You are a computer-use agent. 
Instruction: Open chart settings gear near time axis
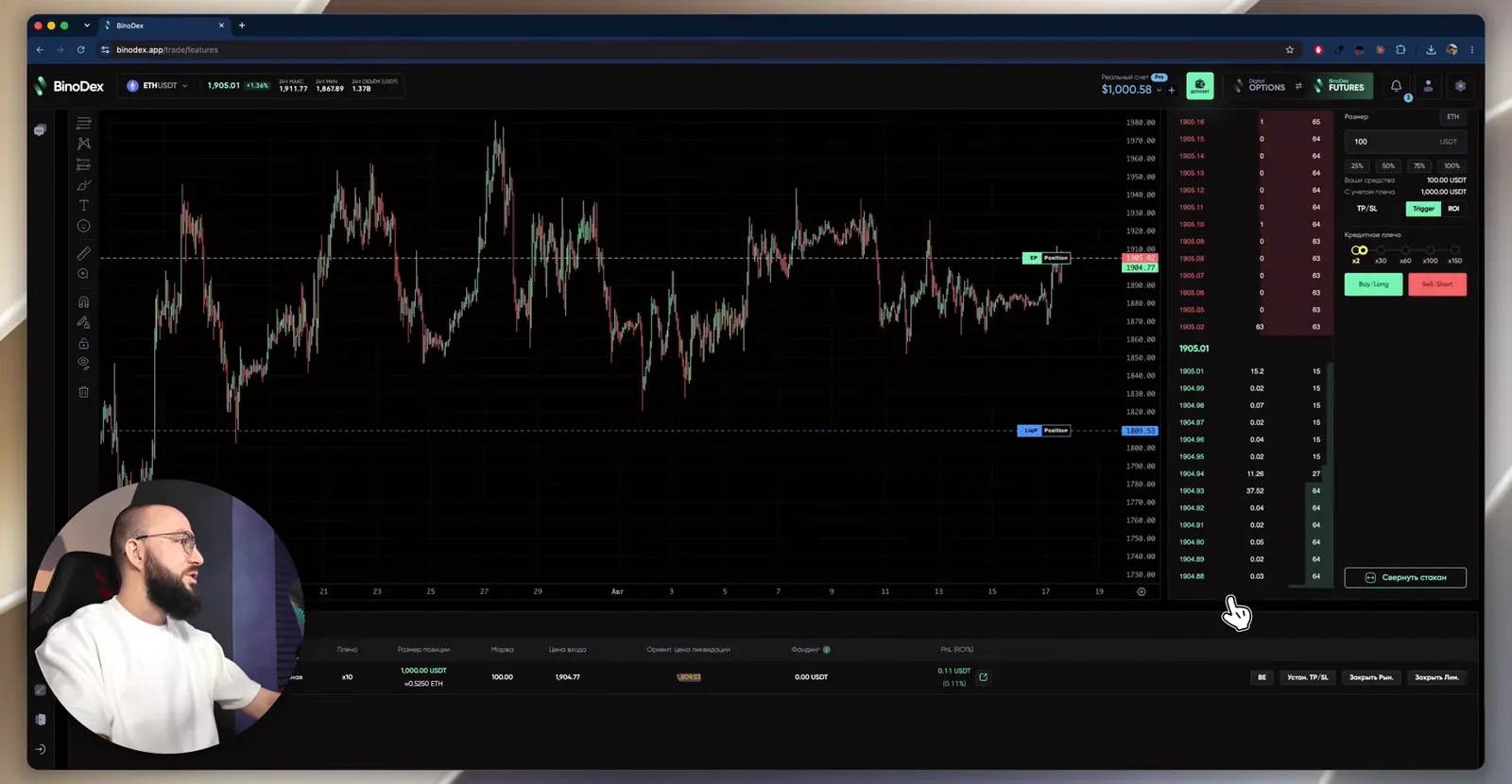pyautogui.click(x=1142, y=591)
